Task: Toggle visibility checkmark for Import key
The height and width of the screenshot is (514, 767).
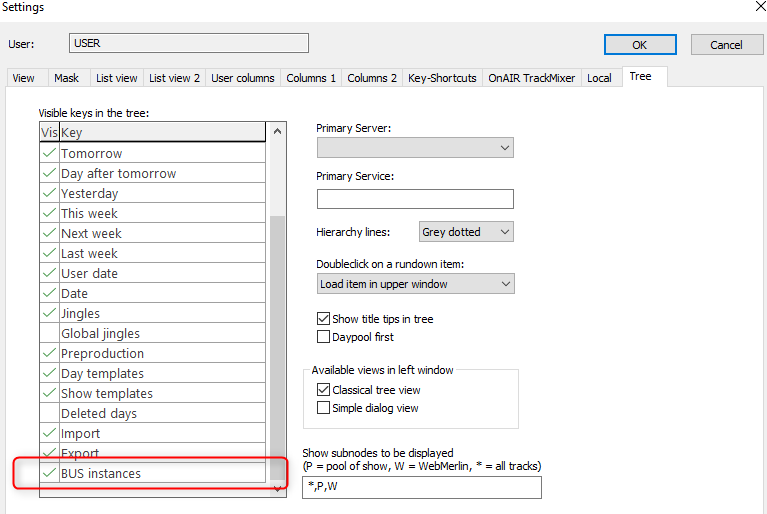Action: pyautogui.click(x=48, y=434)
